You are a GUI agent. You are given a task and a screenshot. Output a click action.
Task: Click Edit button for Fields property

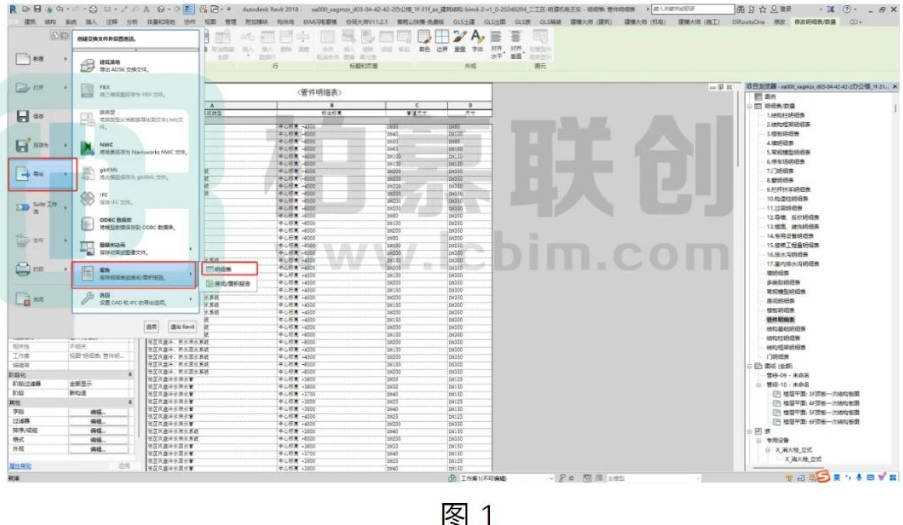coord(98,412)
